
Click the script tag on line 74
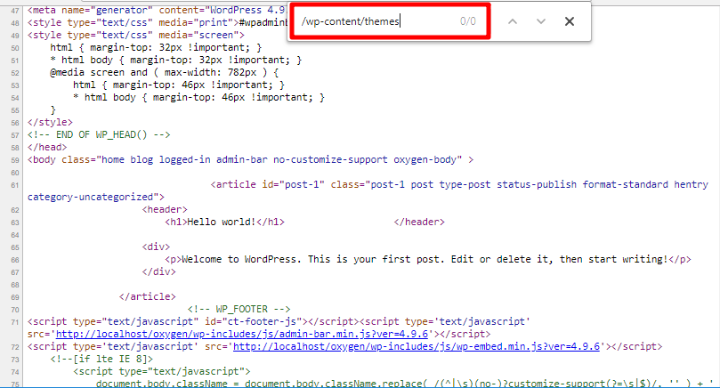pos(162,371)
